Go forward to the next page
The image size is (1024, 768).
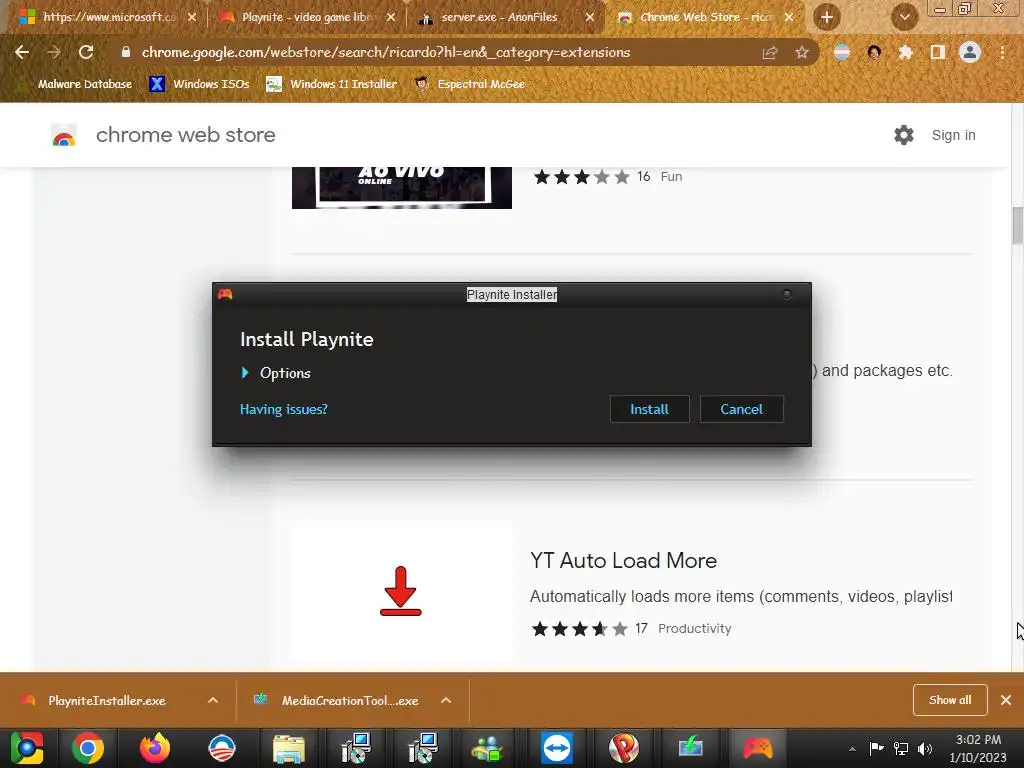click(x=54, y=52)
